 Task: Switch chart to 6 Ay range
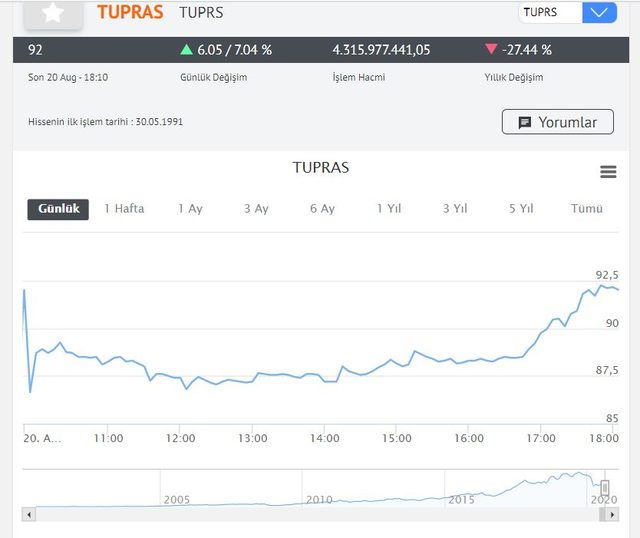[x=322, y=209]
